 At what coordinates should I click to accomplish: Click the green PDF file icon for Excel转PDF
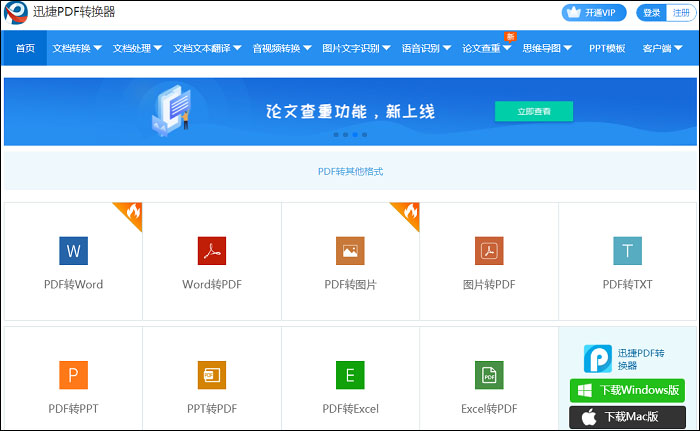(489, 375)
